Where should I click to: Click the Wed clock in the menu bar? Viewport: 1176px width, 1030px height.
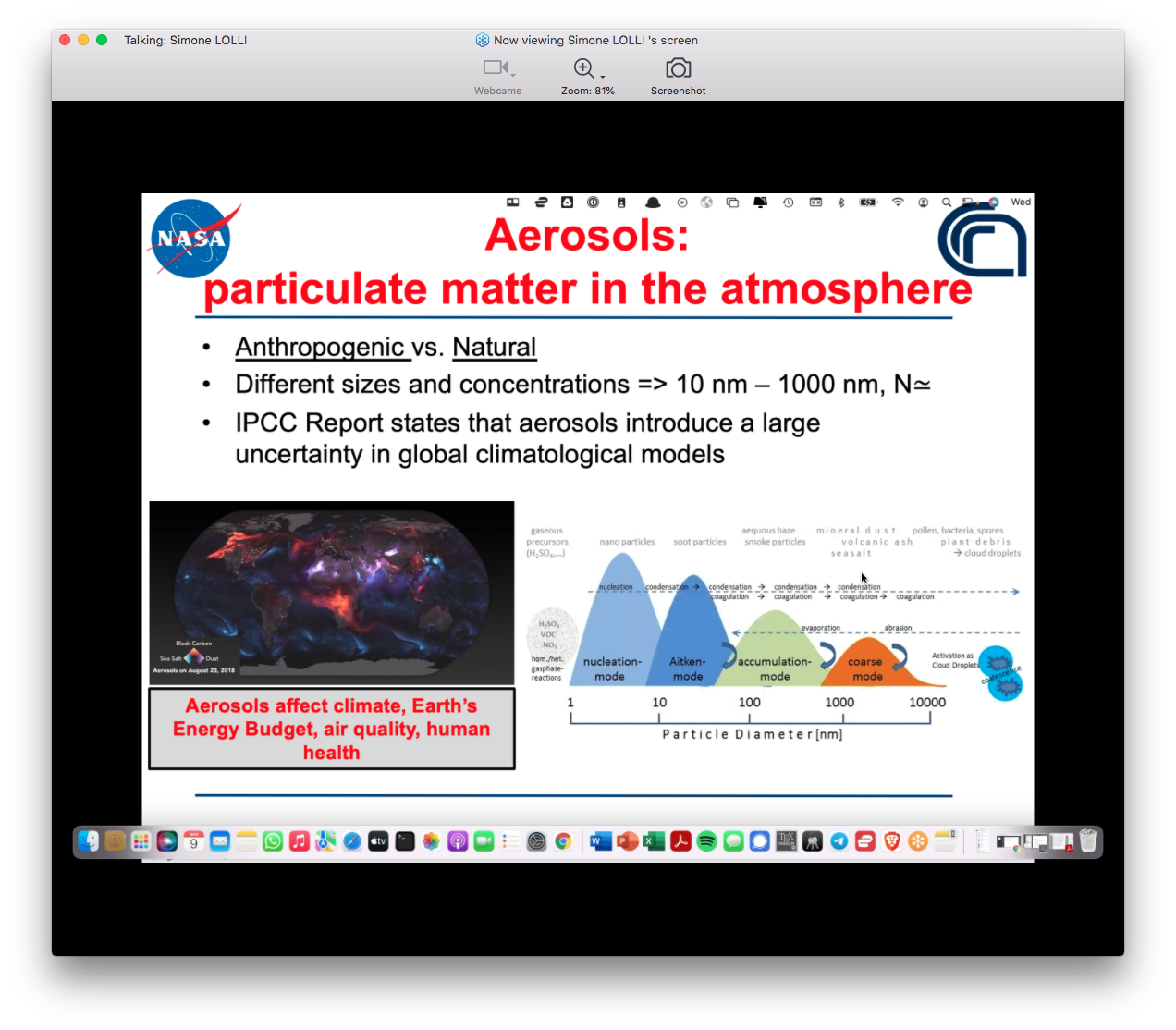tap(1021, 202)
